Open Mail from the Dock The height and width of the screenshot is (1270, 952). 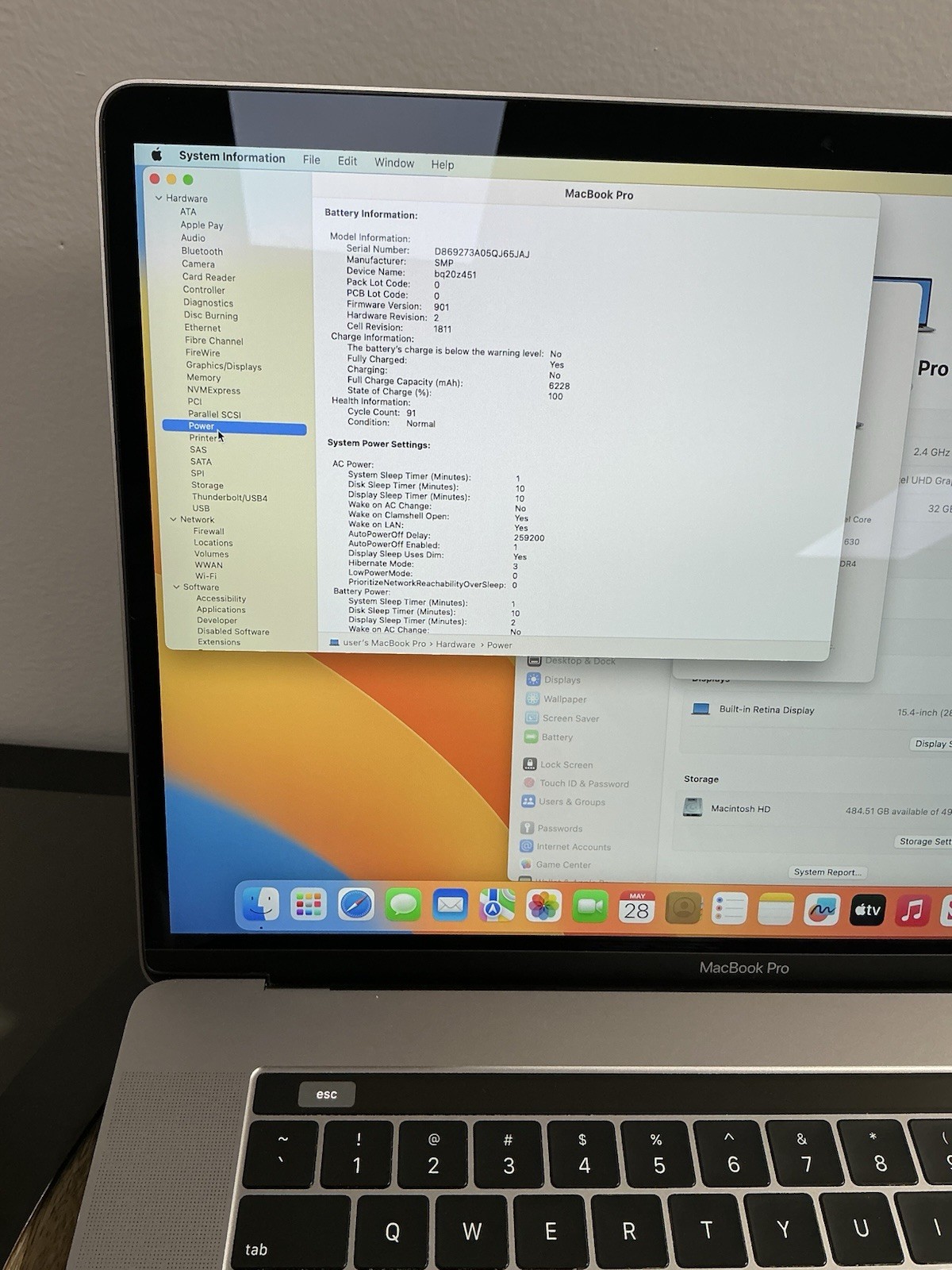(x=450, y=905)
